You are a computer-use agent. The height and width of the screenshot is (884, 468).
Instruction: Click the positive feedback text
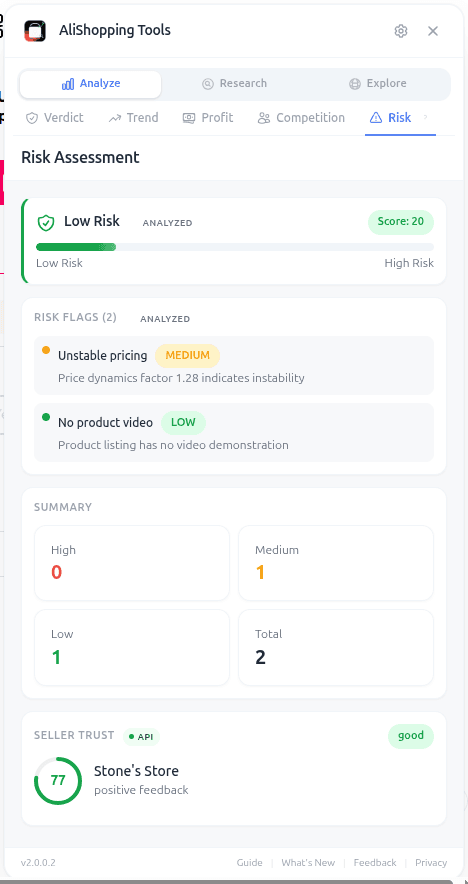141,790
